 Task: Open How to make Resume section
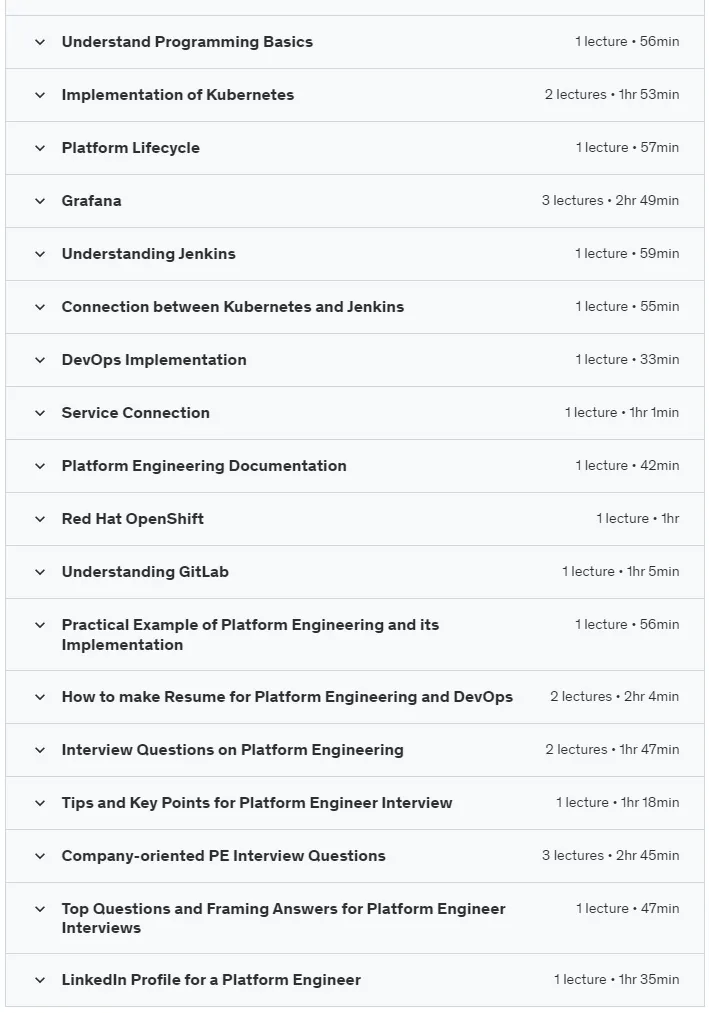coord(355,697)
